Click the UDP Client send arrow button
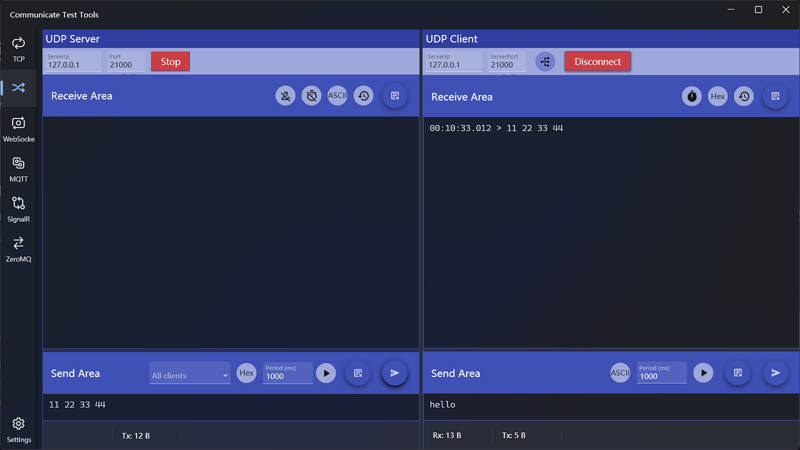 click(775, 373)
